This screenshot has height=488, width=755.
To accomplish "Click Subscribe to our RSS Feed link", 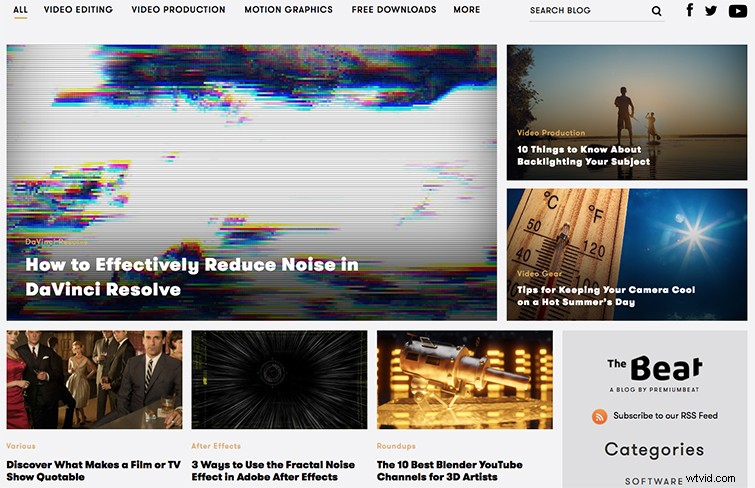I will point(665,415).
